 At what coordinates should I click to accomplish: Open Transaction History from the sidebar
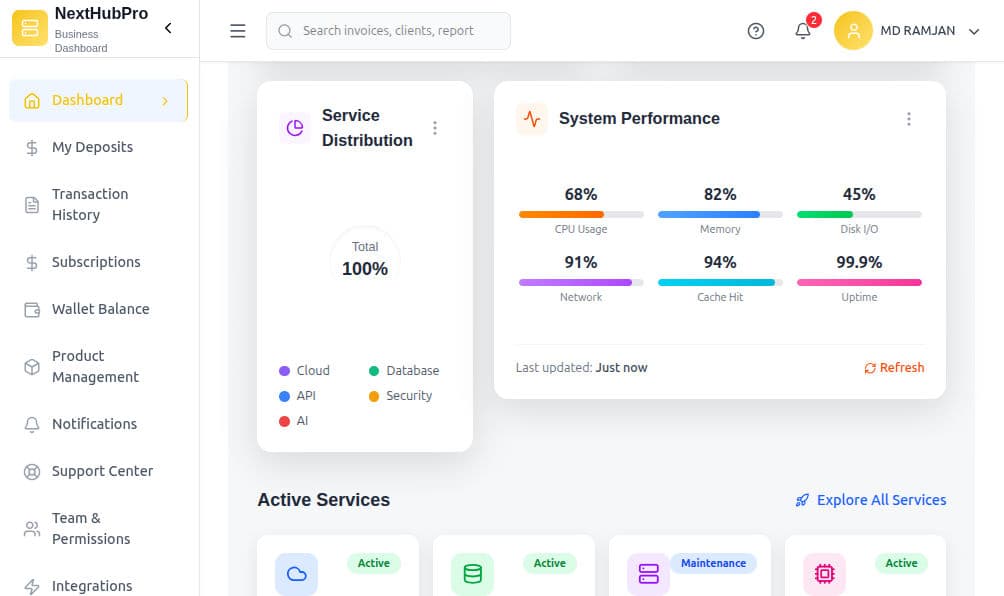(92, 204)
